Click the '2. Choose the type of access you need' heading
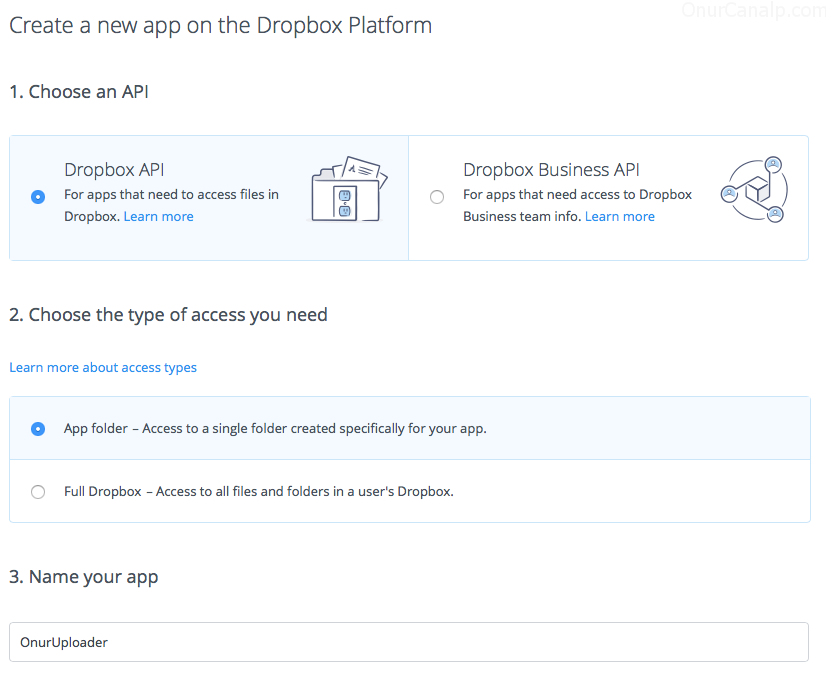The height and width of the screenshot is (693, 826). click(169, 315)
